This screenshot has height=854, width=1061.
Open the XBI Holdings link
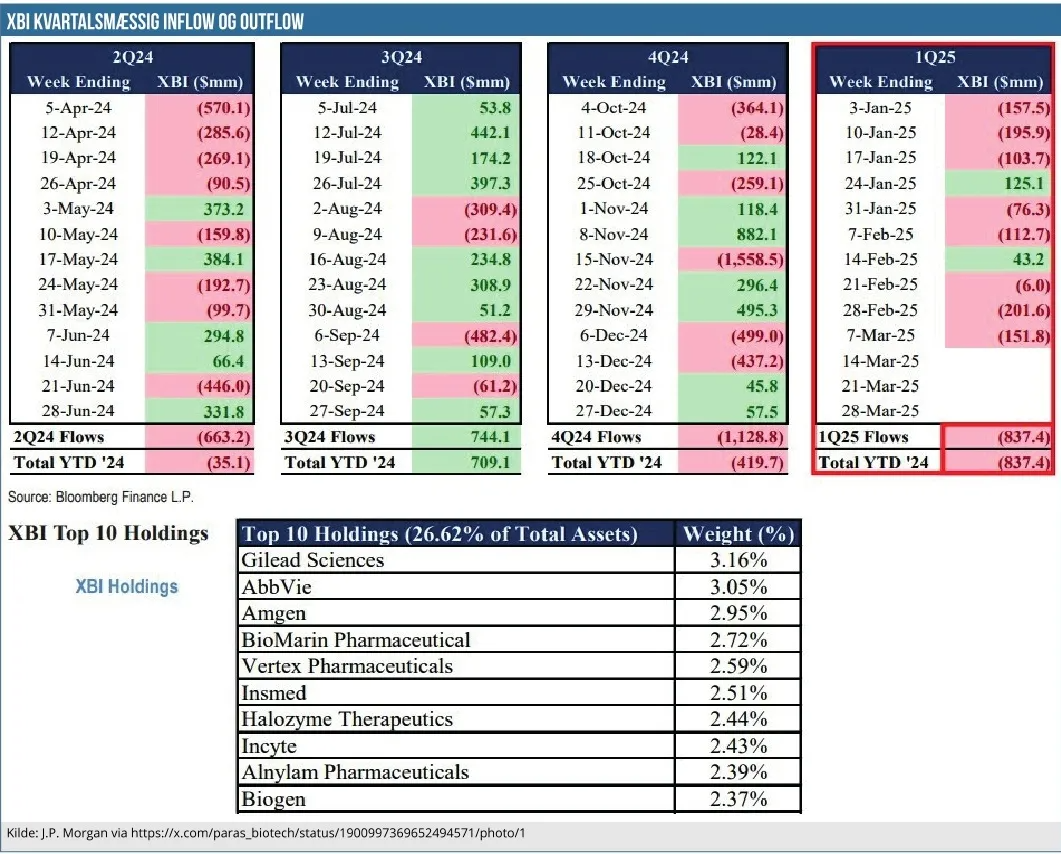(x=127, y=587)
